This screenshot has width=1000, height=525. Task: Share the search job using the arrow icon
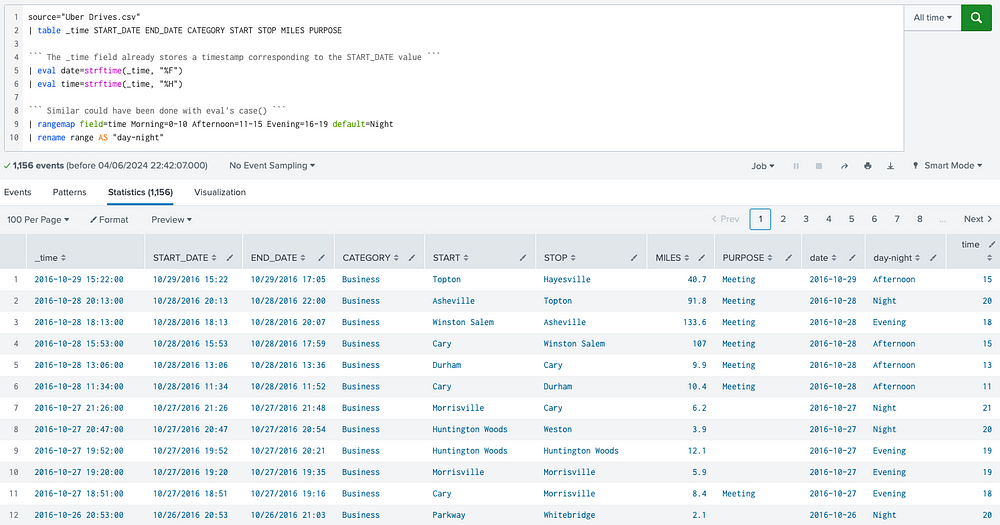click(x=844, y=166)
